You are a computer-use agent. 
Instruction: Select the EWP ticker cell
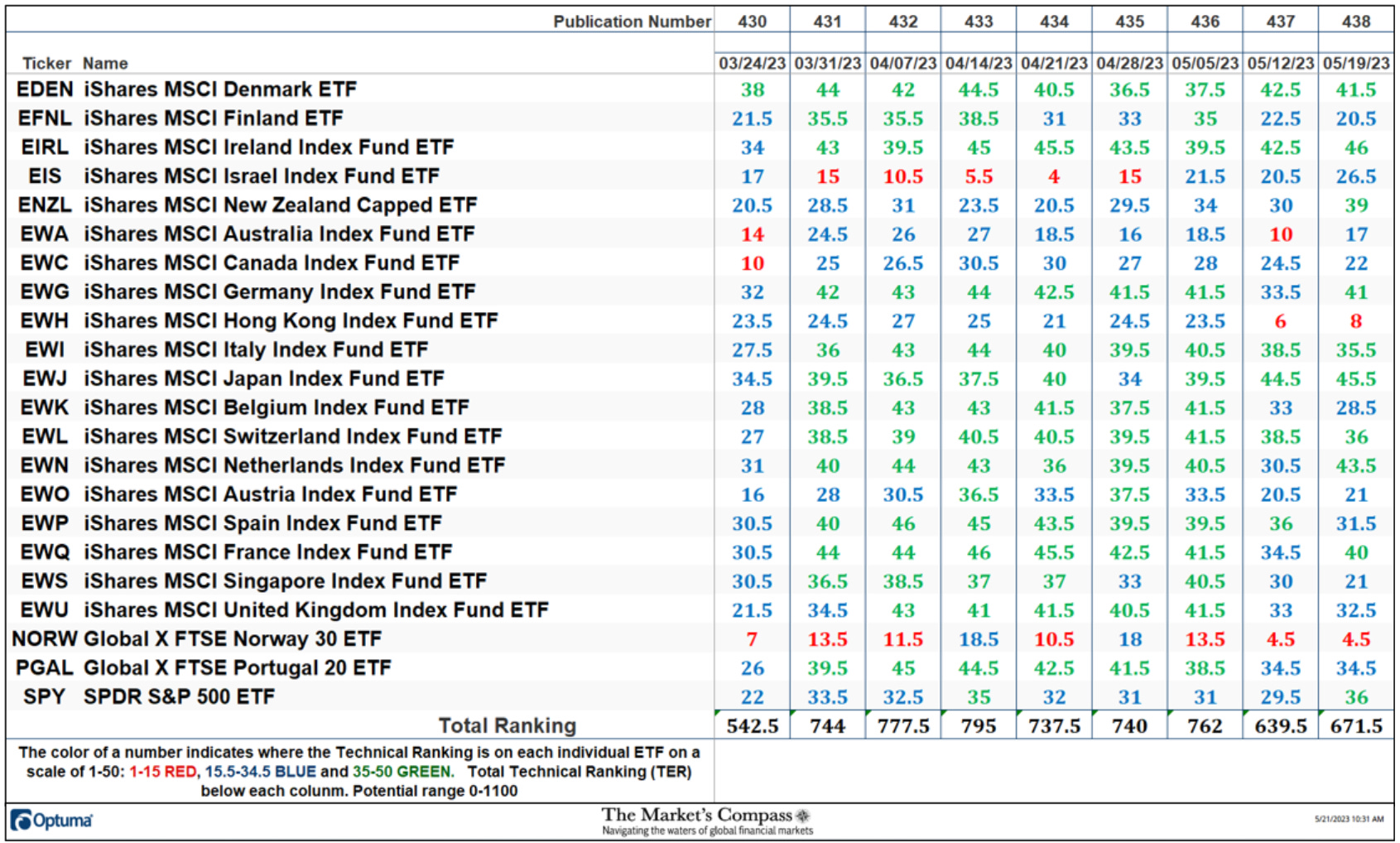pyautogui.click(x=45, y=523)
